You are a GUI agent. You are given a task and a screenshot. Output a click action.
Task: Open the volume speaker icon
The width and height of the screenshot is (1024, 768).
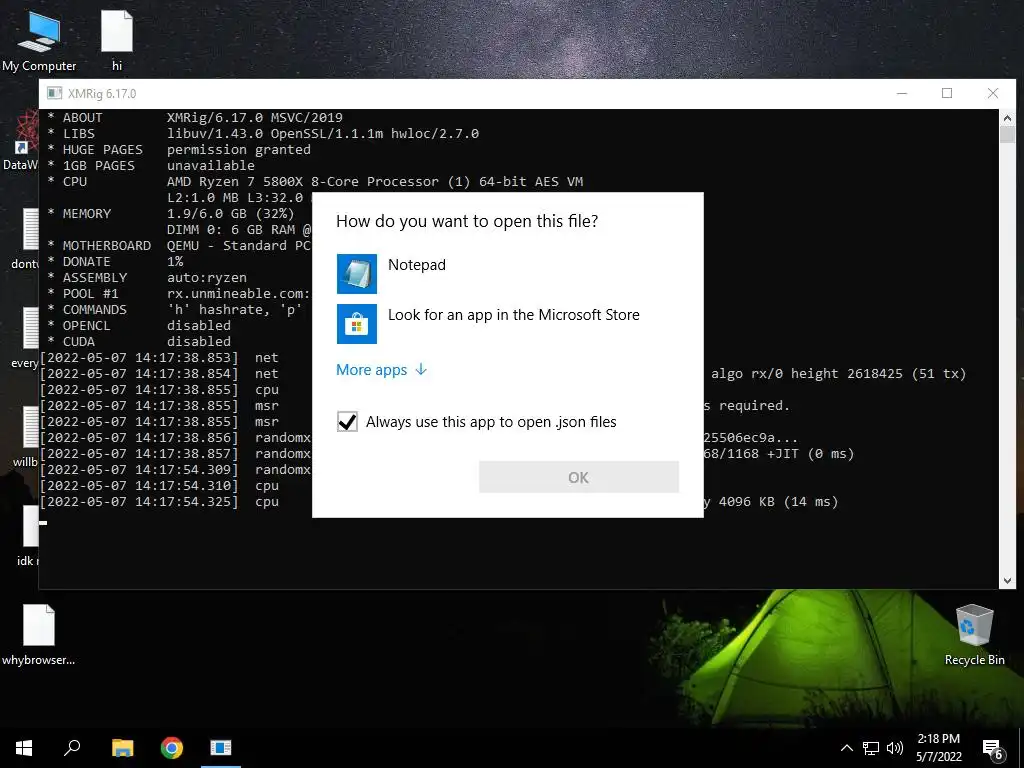(x=895, y=748)
